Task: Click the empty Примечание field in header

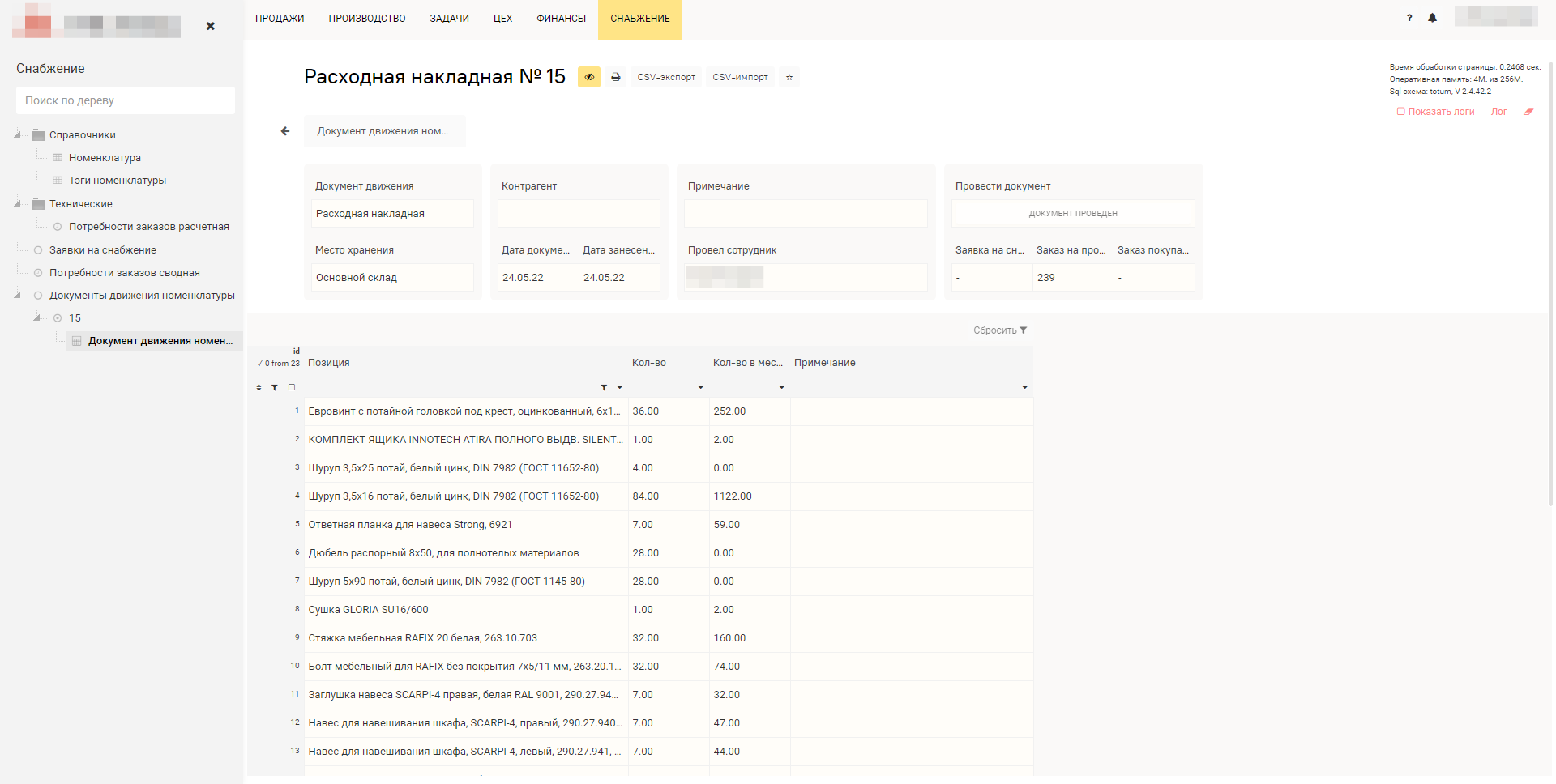Action: [x=806, y=214]
